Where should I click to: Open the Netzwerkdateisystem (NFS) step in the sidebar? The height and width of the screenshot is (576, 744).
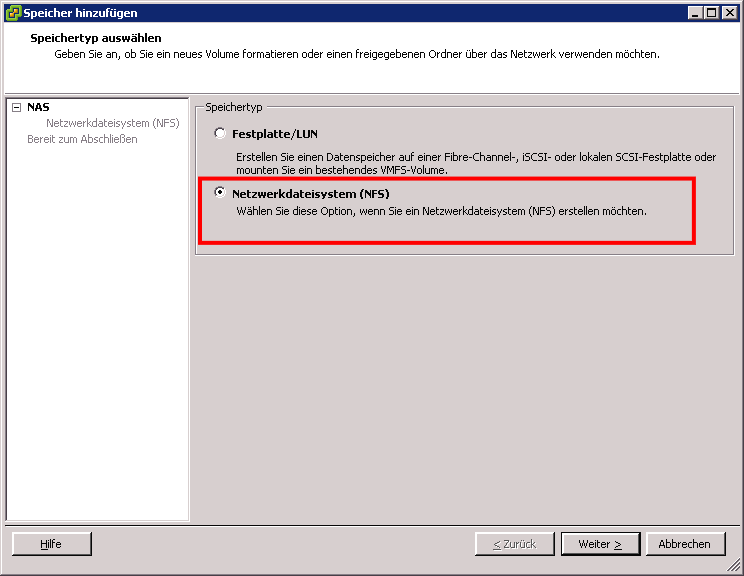112,123
